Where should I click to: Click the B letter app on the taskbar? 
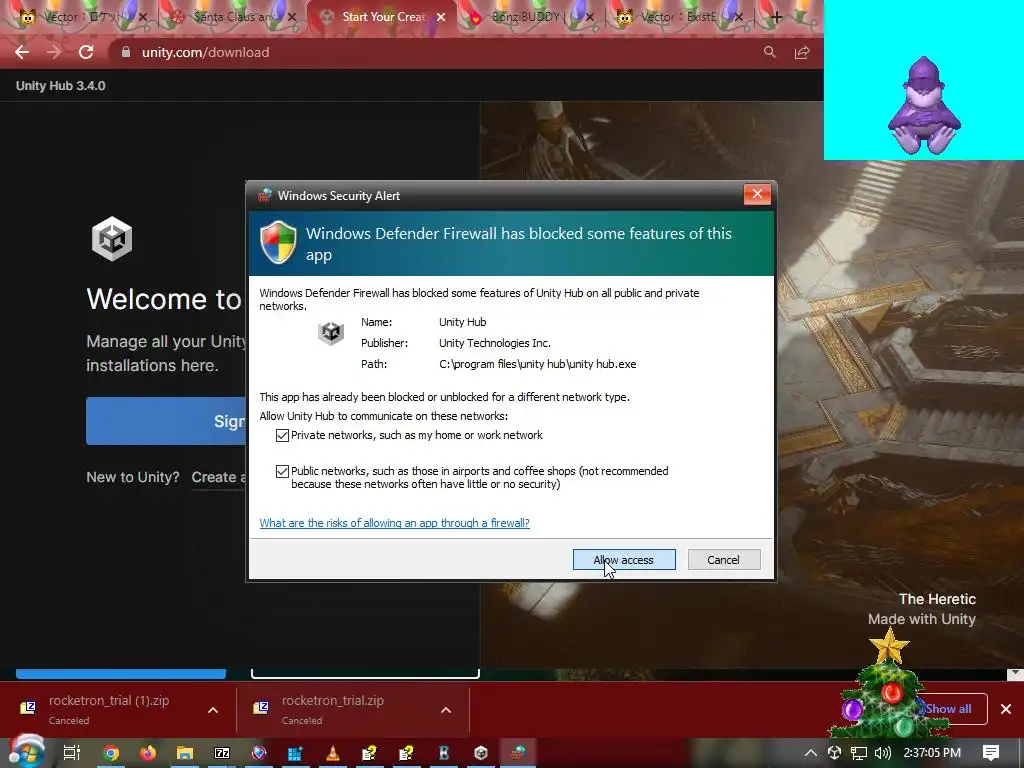pos(444,753)
